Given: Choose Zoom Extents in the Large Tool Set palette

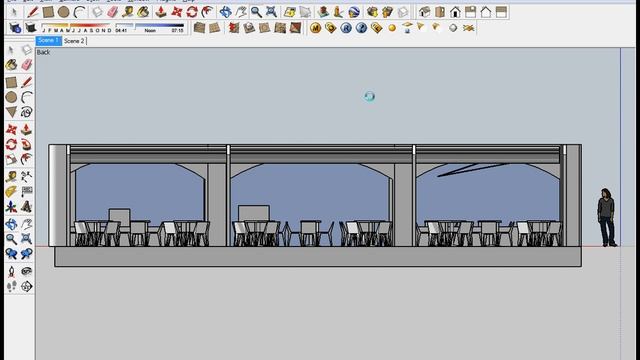Looking at the screenshot, I should tap(27, 238).
